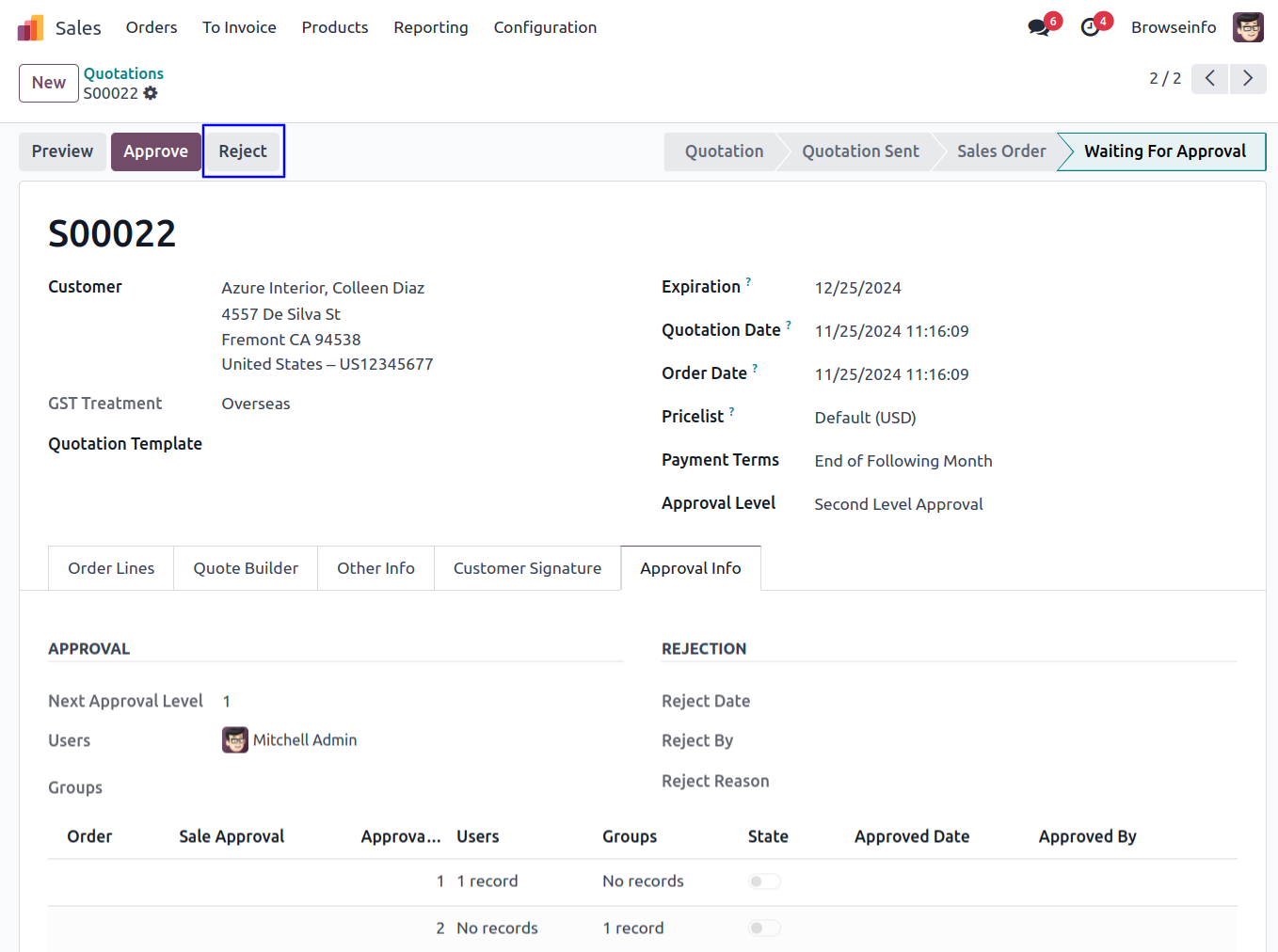Toggle the State switch in row 1
1278x952 pixels.
764,881
